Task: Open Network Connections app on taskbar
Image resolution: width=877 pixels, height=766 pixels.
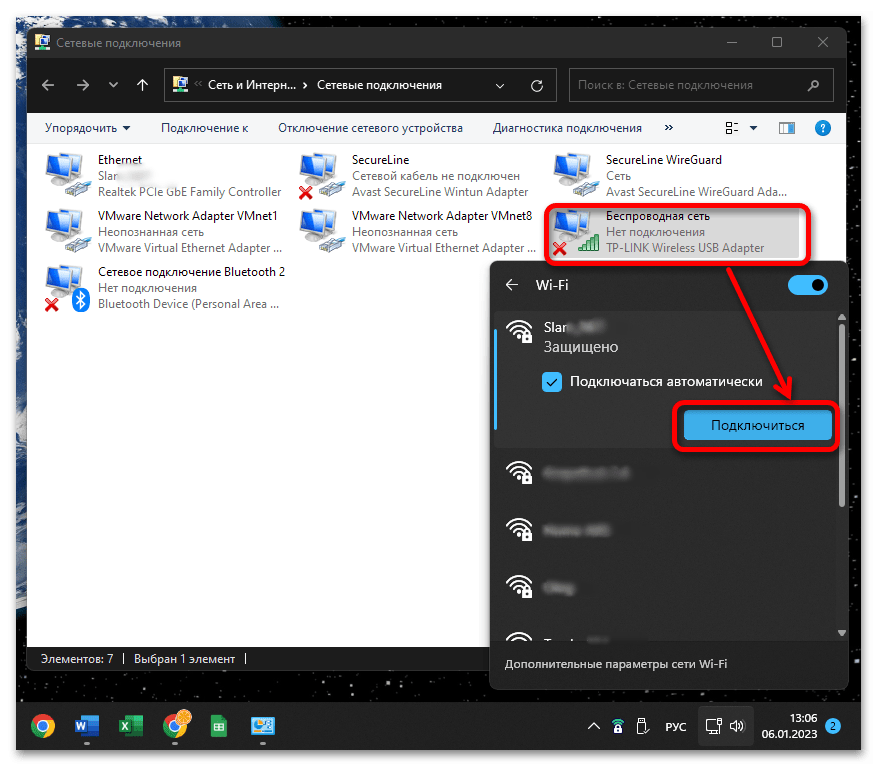Action: coord(263,726)
